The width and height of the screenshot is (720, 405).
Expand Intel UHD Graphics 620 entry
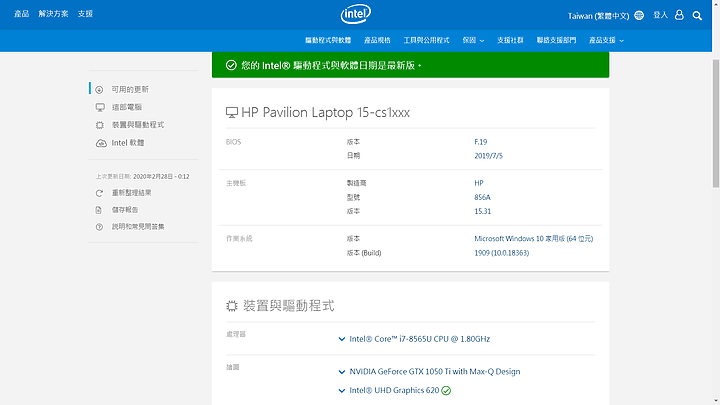pos(342,390)
